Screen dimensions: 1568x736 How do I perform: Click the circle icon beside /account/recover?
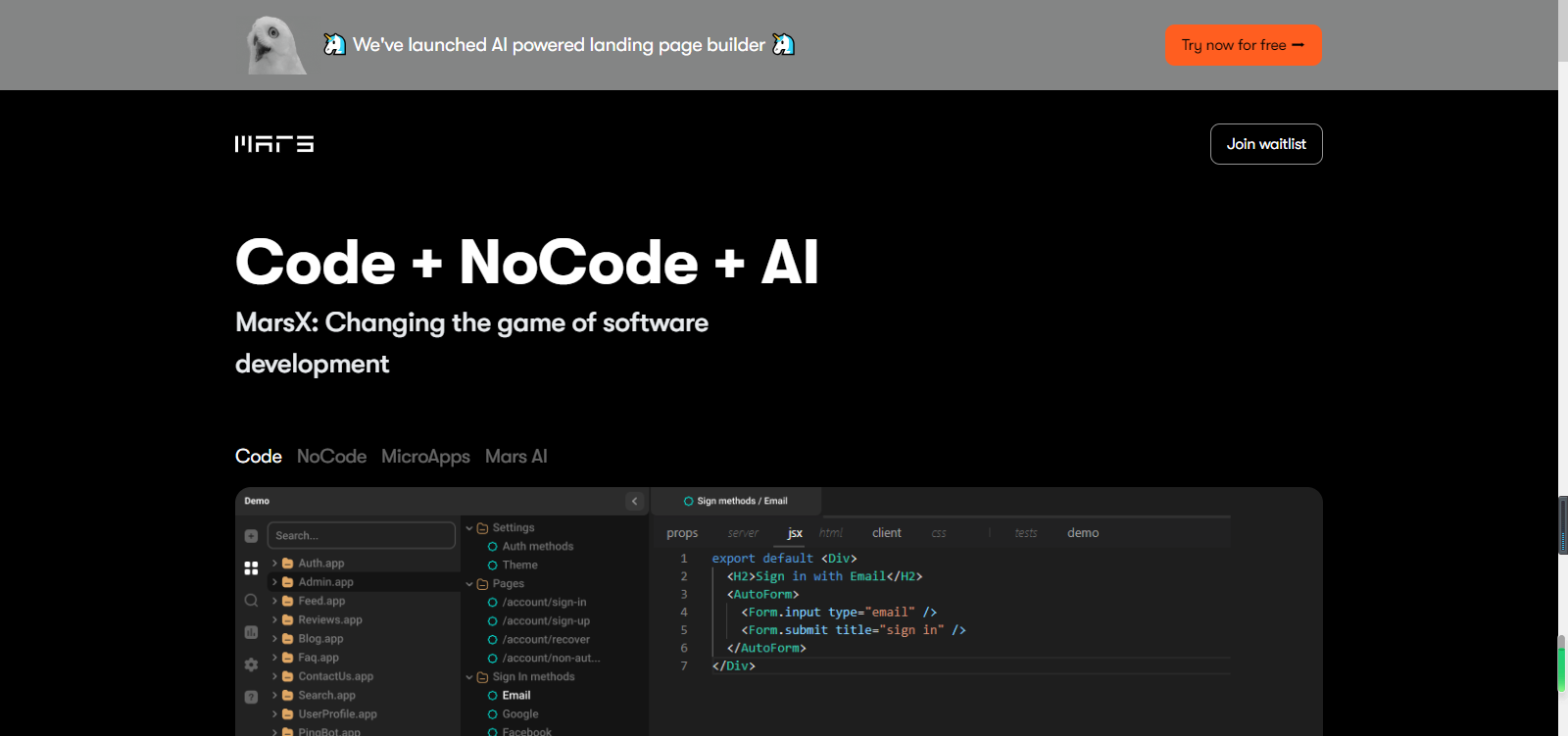point(493,640)
